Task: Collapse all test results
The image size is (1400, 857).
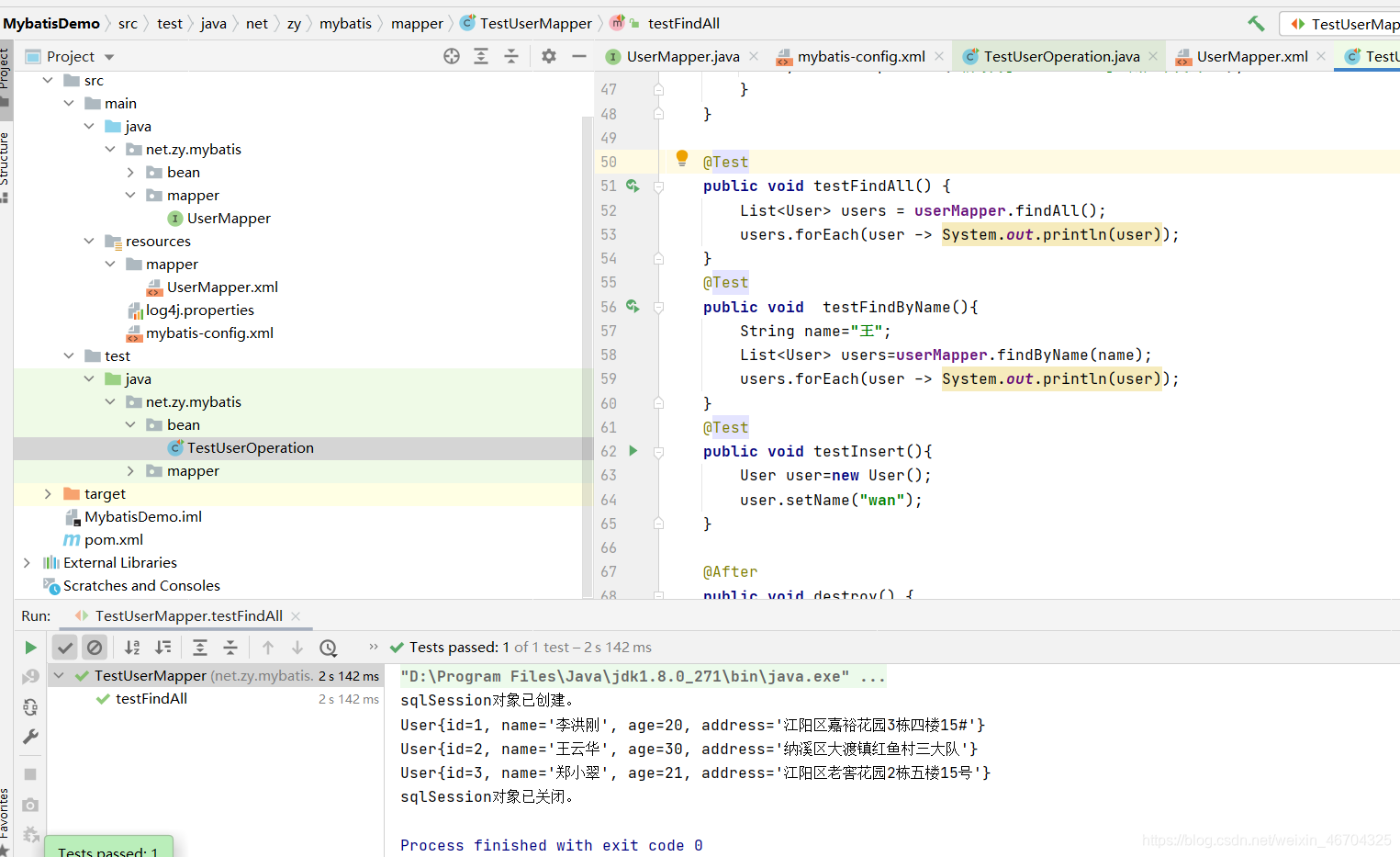Action: [230, 648]
